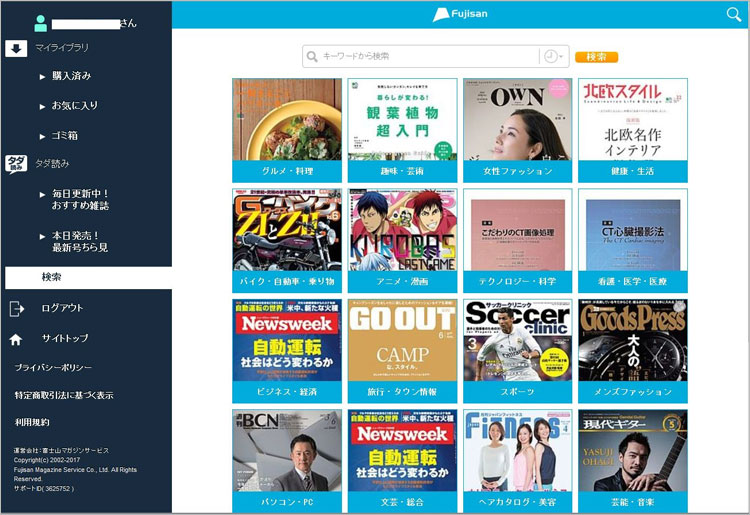
Task: Select the タダ読み sidebar section
Action: (x=52, y=164)
